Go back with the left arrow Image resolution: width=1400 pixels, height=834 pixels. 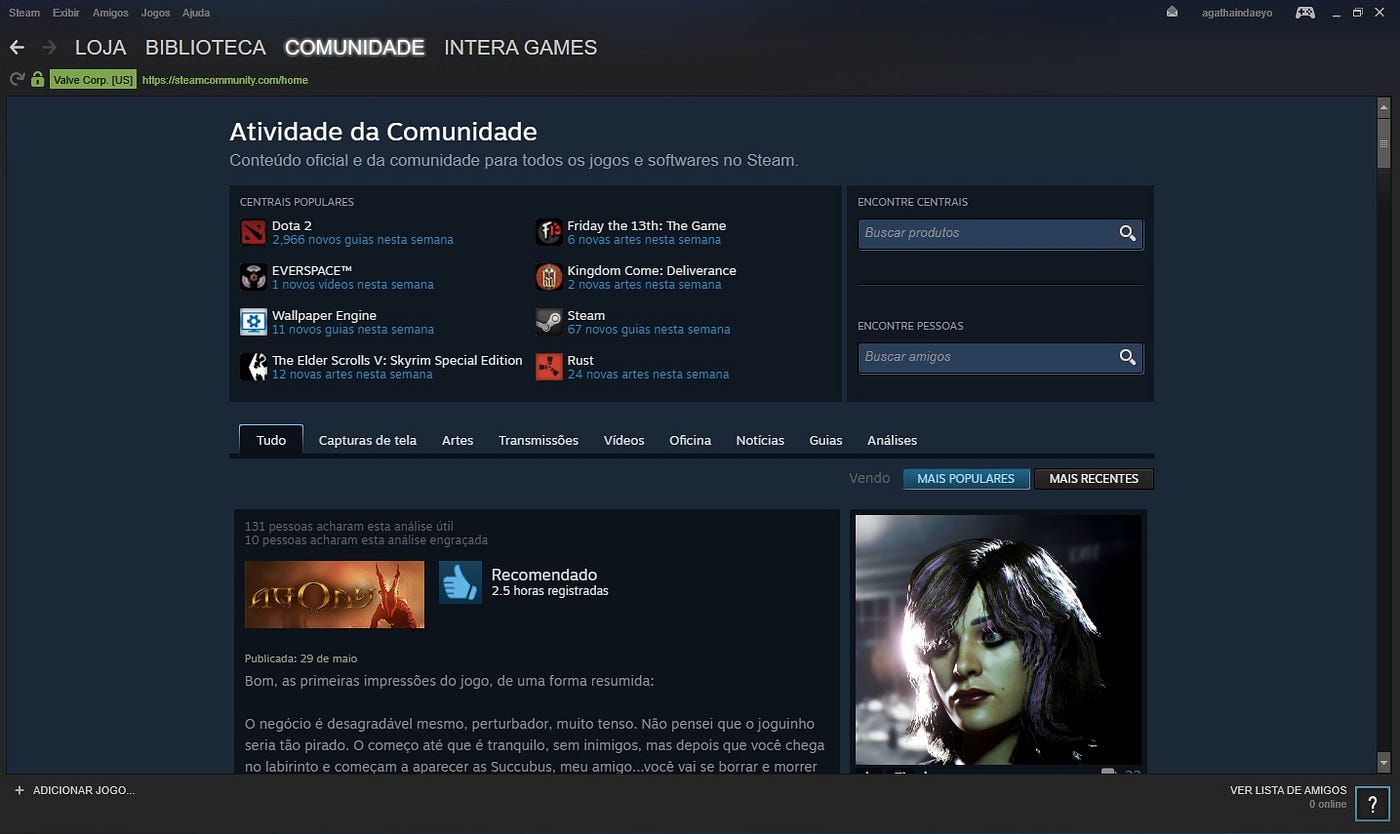click(x=16, y=47)
